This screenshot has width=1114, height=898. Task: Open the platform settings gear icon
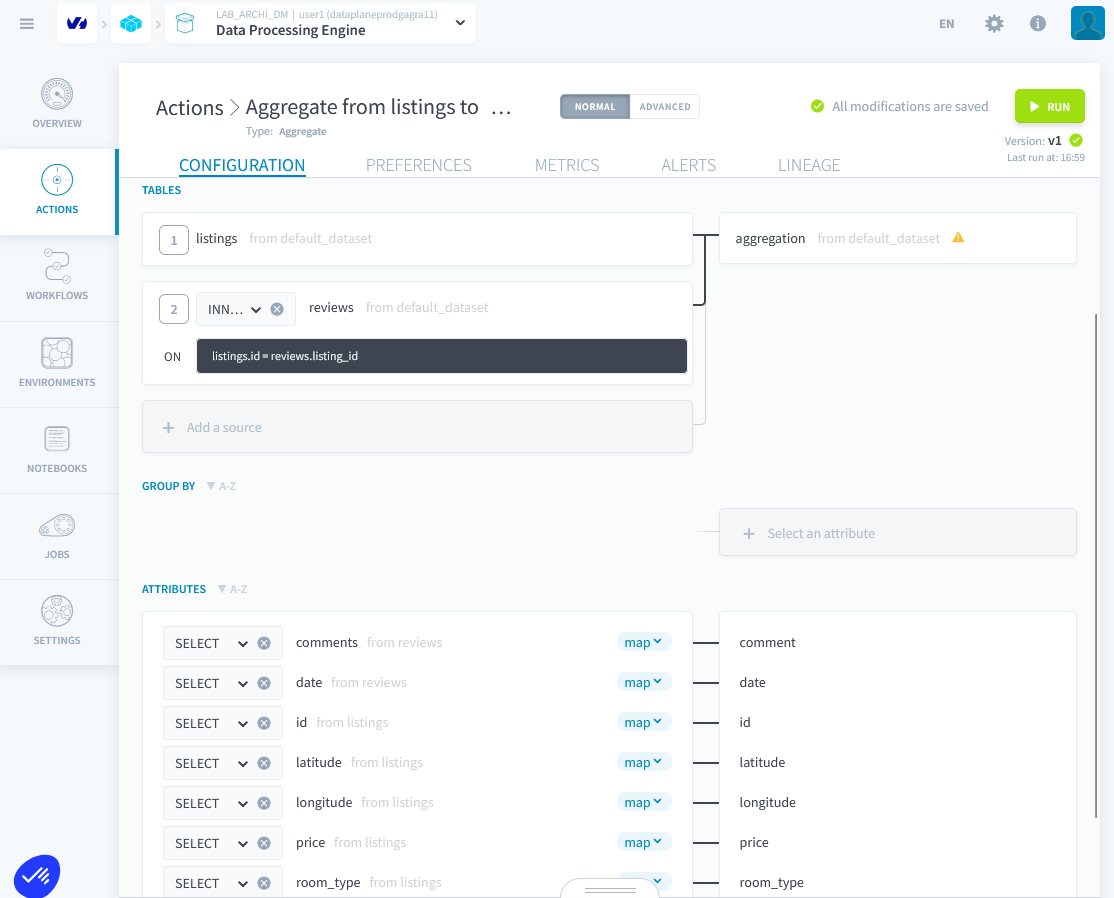point(994,23)
